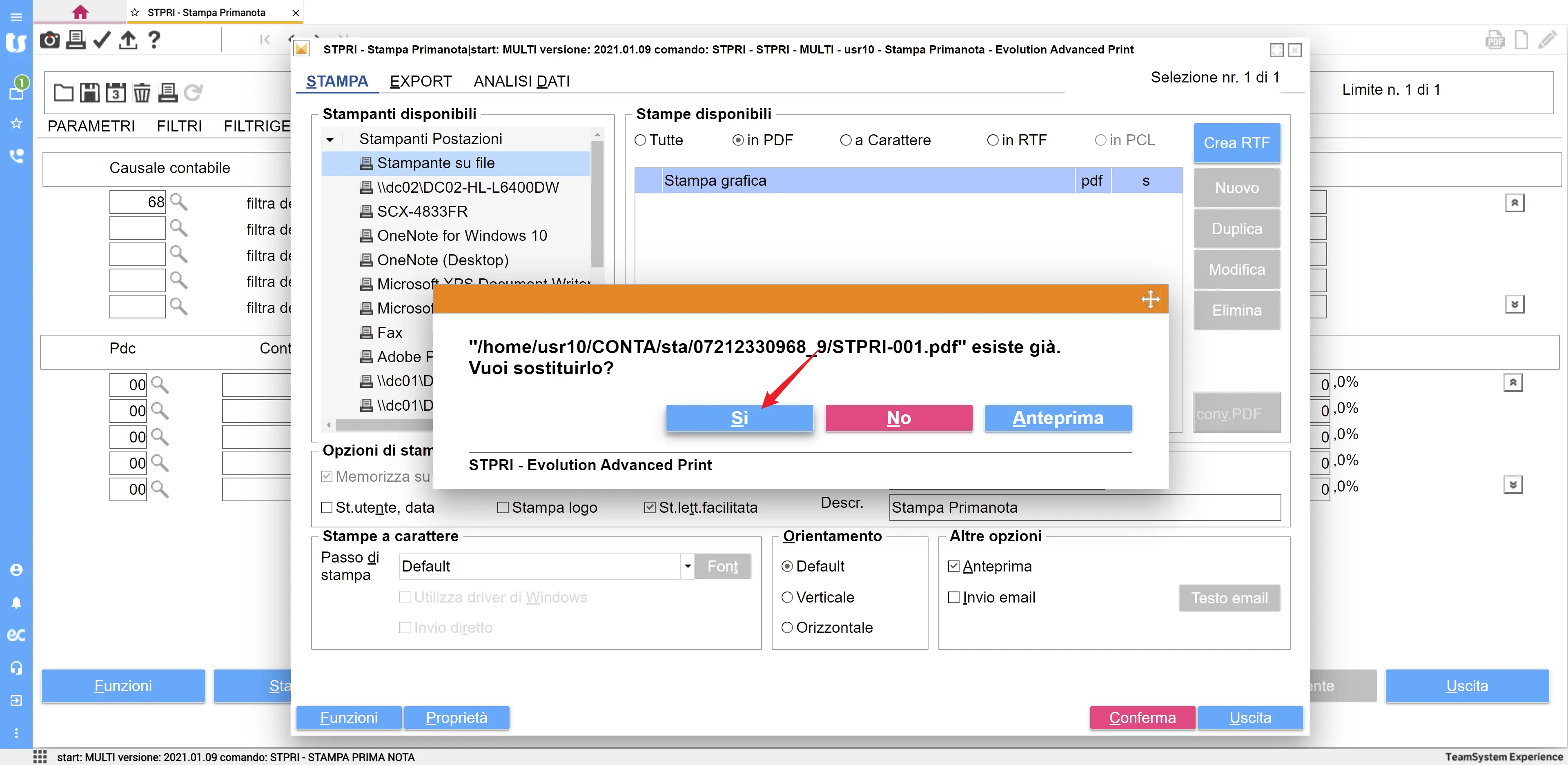Enable the Stampa logo checkbox
The width and height of the screenshot is (1568, 765).
tap(503, 507)
